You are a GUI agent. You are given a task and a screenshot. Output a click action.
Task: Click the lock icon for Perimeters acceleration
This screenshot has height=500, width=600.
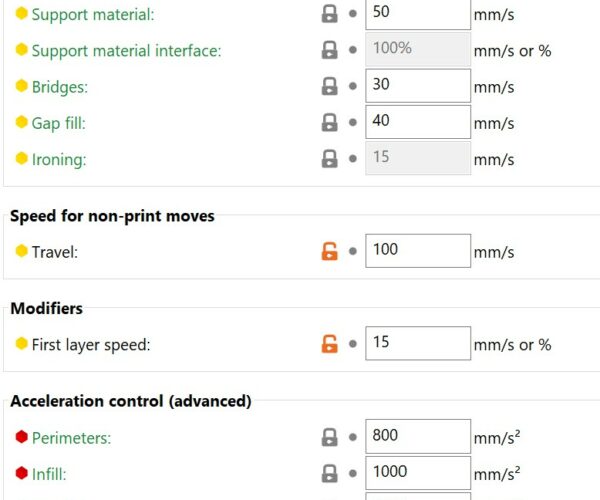(x=329, y=437)
